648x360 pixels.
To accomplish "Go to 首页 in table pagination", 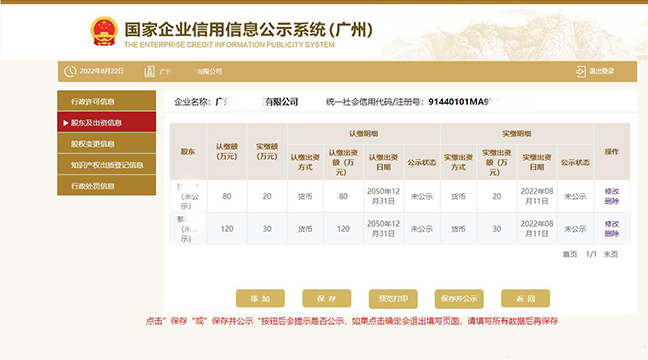I will pos(570,254).
